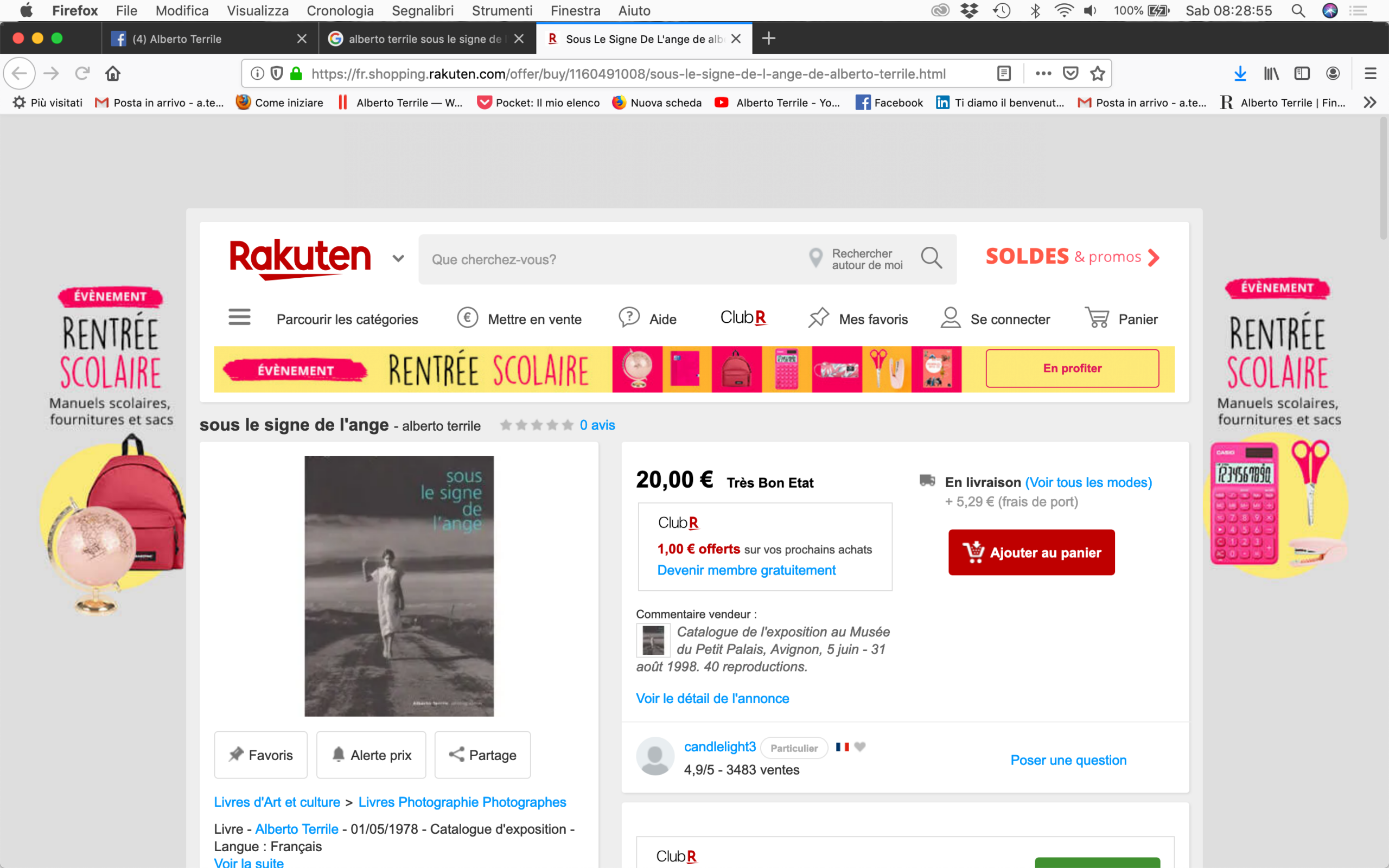Screen dimensions: 1389x868
Task: Open page actions three-dots menu
Action: click(x=1043, y=73)
